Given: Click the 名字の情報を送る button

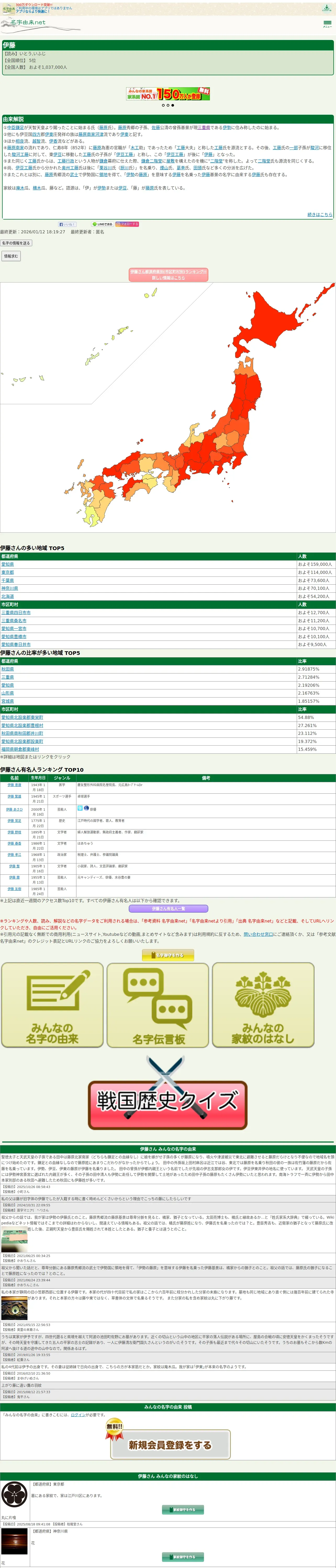Looking at the screenshot, I should pyautogui.click(x=16, y=243).
